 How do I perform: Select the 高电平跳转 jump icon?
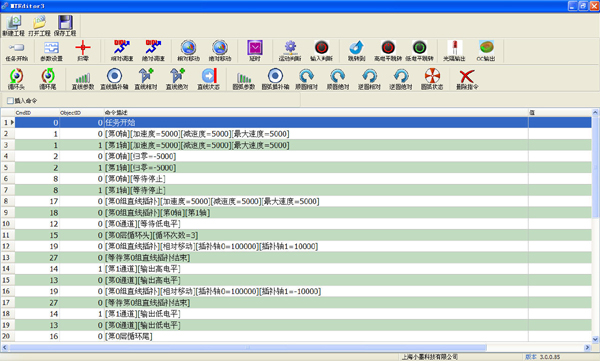tap(388, 51)
